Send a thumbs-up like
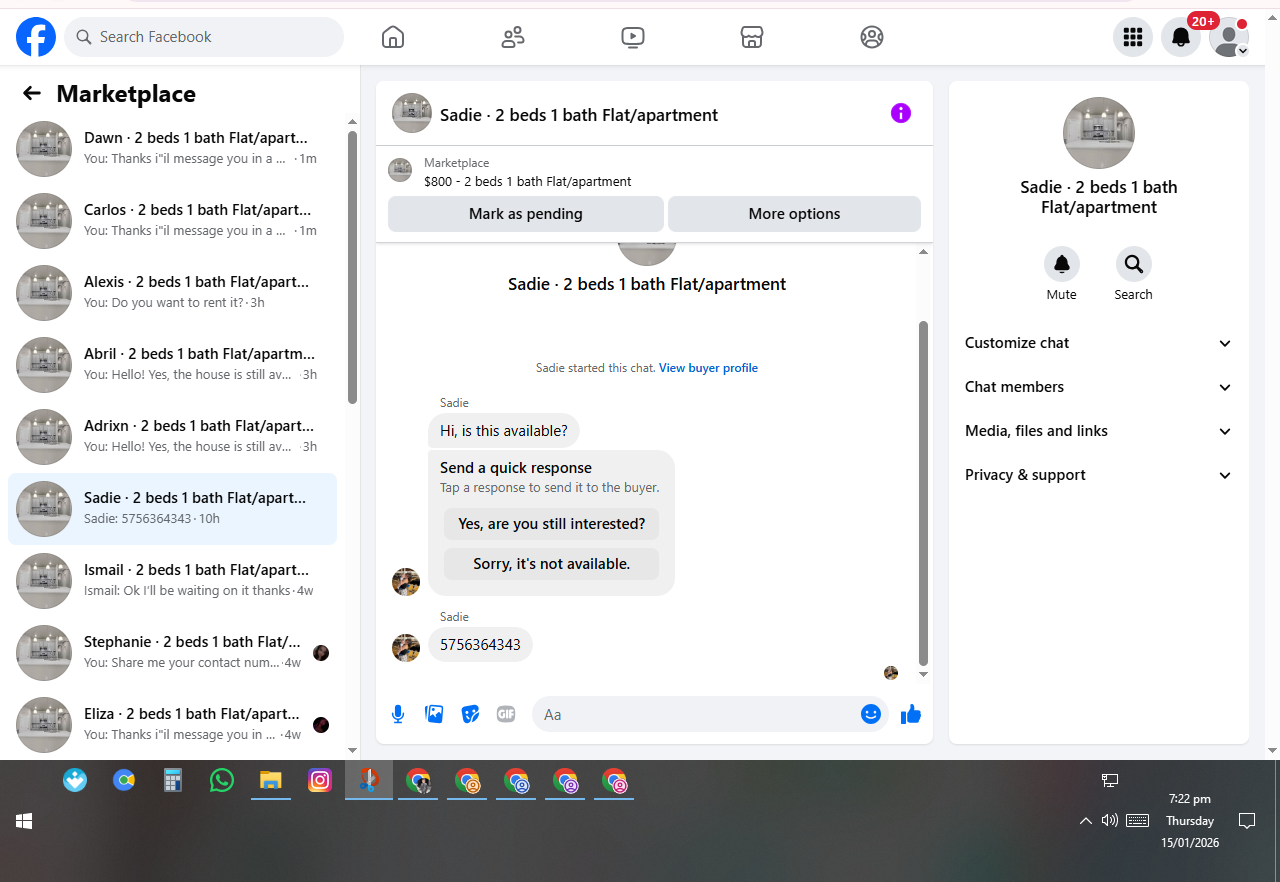 pos(910,714)
